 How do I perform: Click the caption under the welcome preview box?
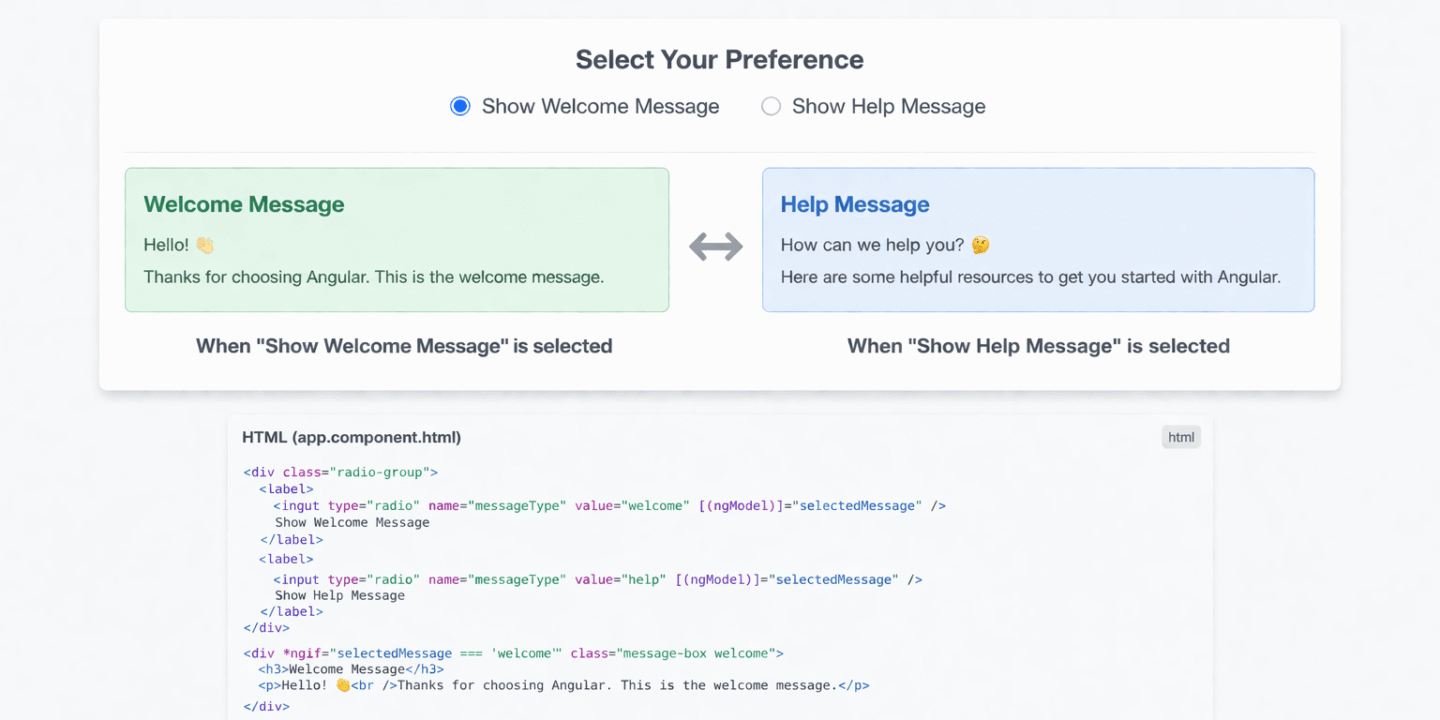point(404,345)
